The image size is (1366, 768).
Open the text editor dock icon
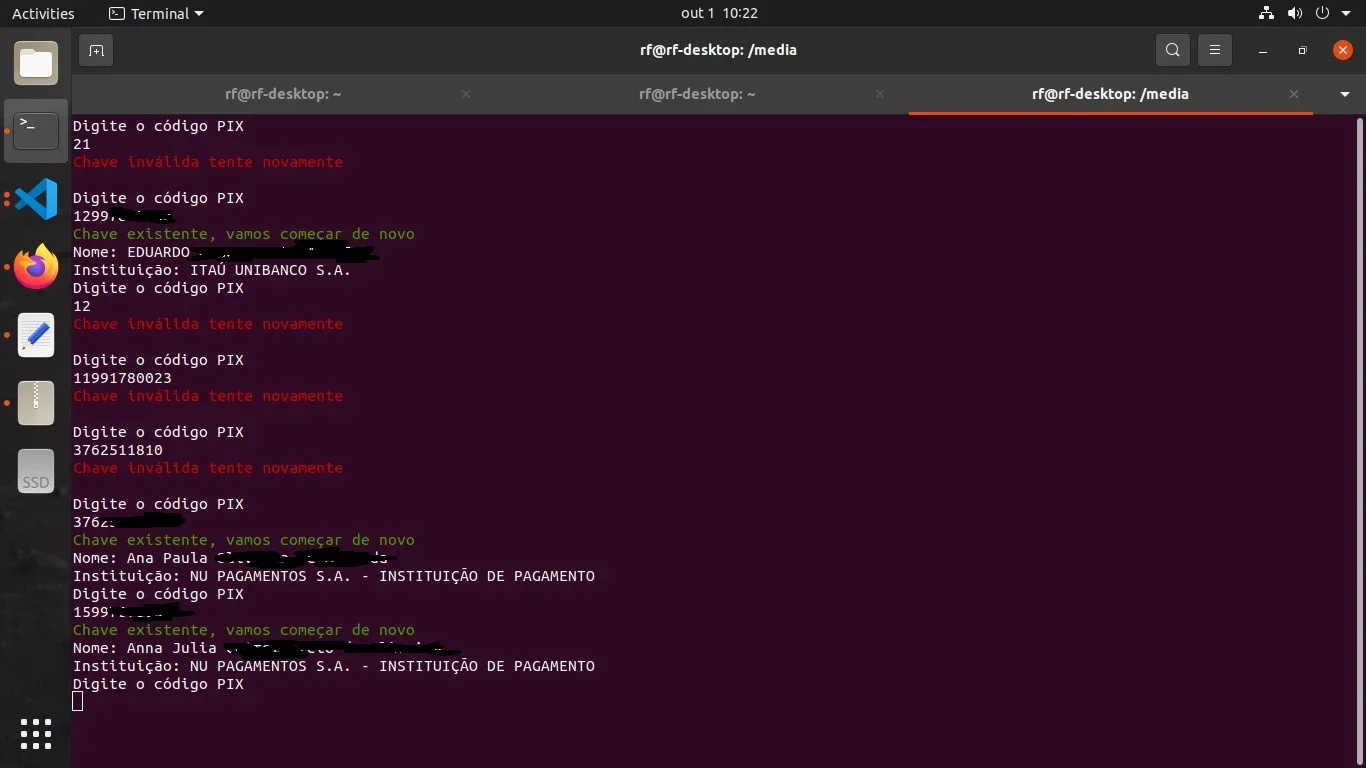tap(36, 335)
